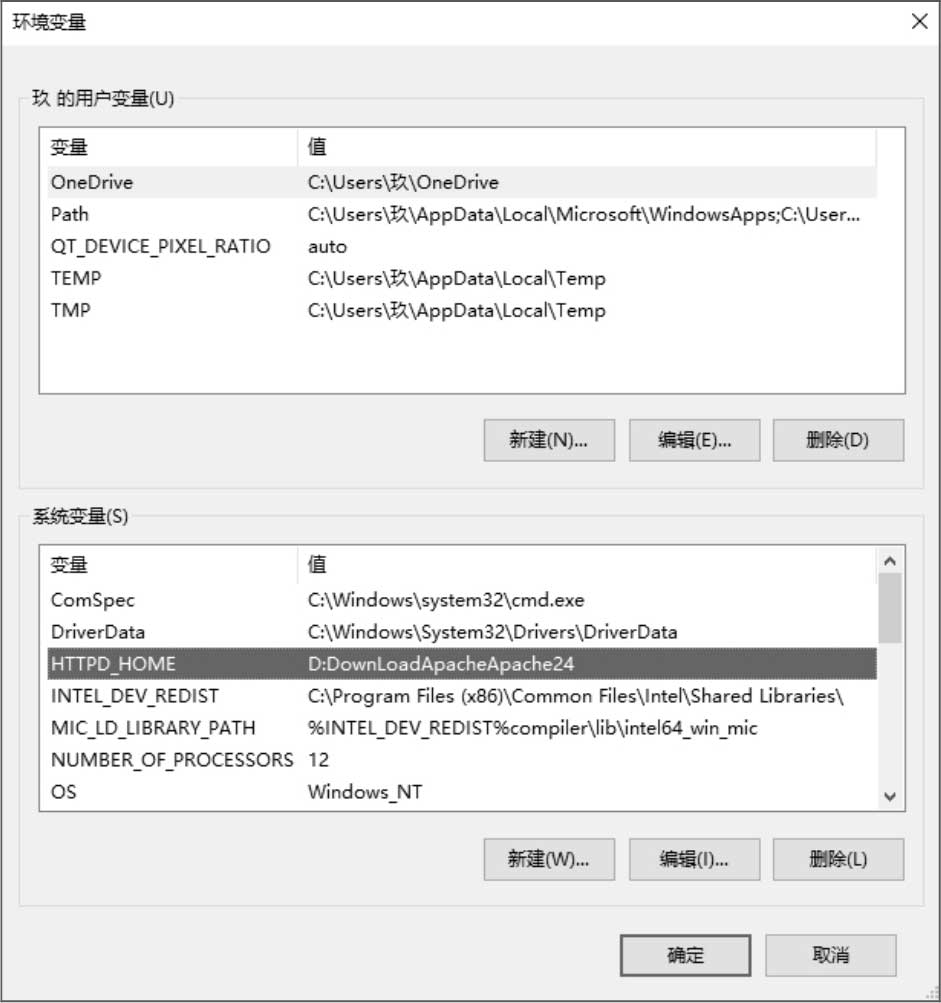Click scroll down arrow in system variables list
Screen dimensions: 941x1003
pos(890,796)
